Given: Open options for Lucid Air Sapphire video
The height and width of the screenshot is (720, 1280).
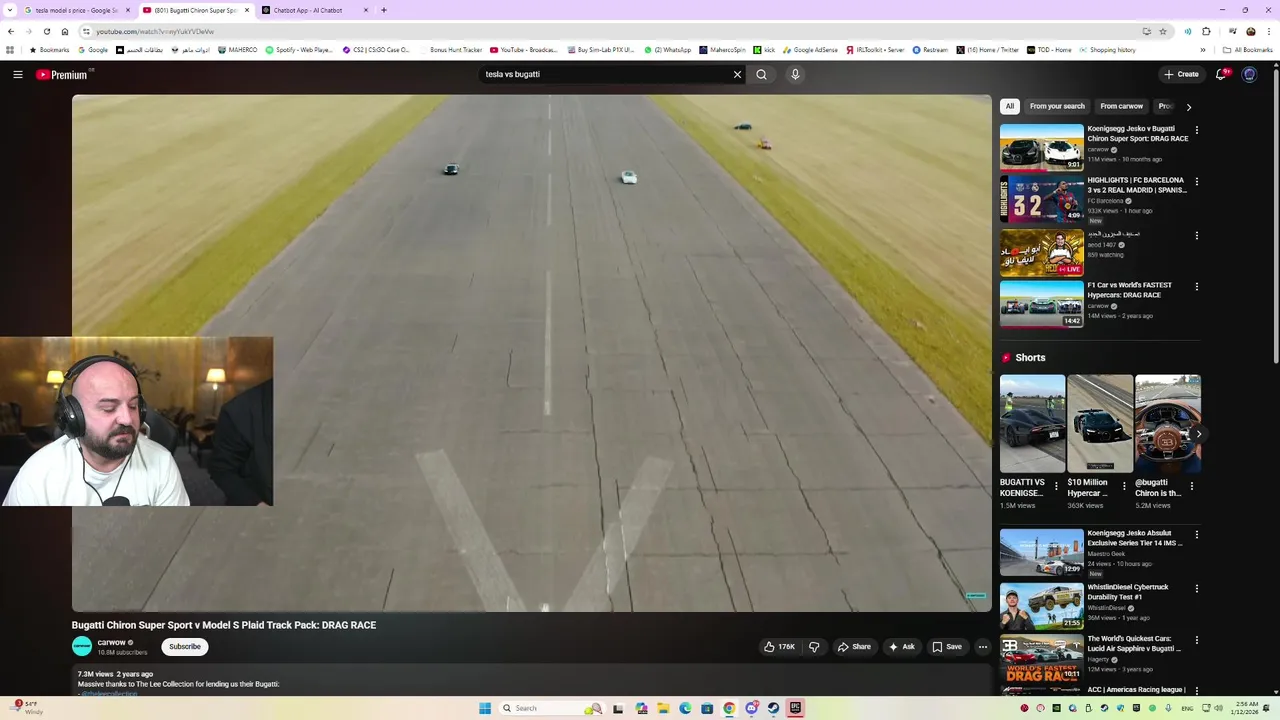Looking at the screenshot, I should click(x=1196, y=641).
